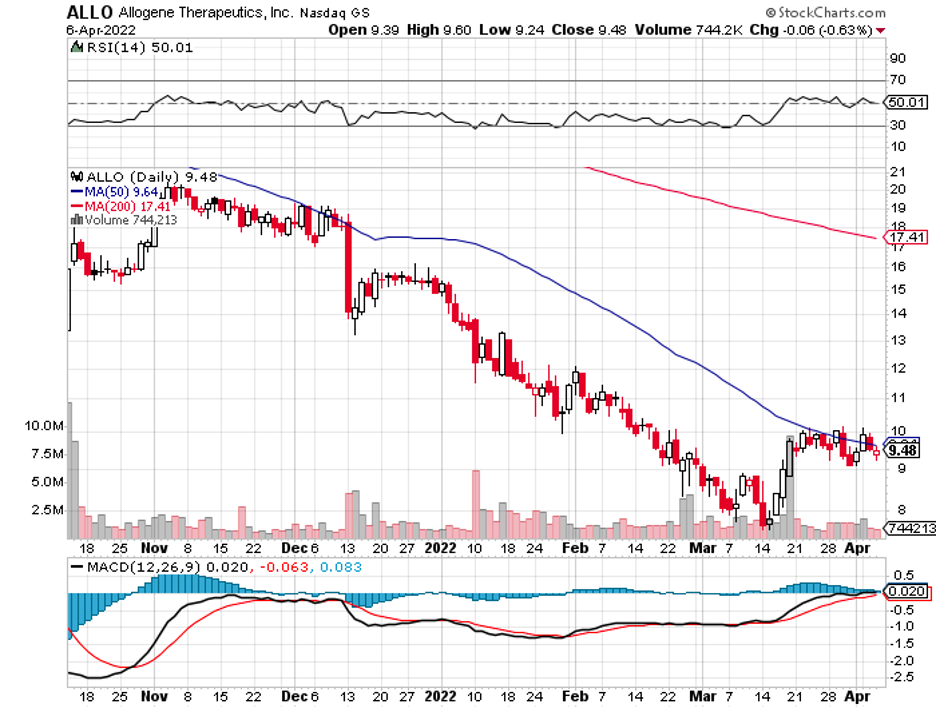Click the 90 level on RSI axis
The height and width of the screenshot is (708, 936).
point(897,59)
